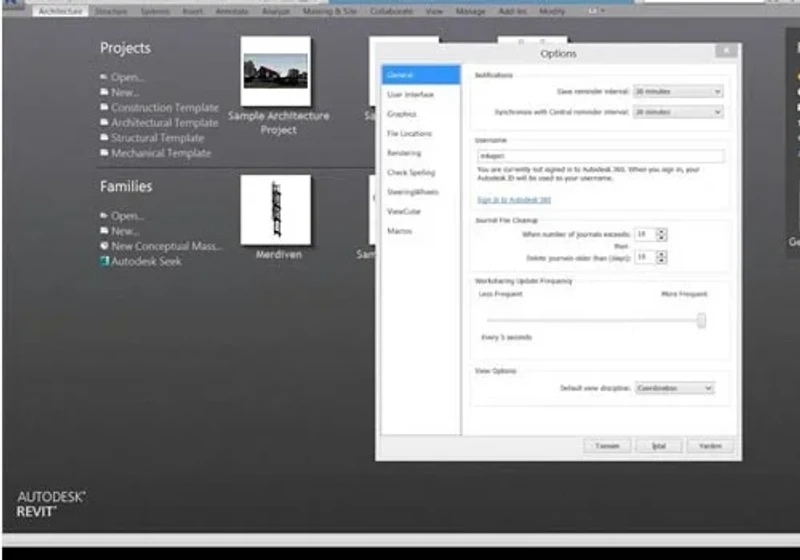800x560 pixels.
Task: Click the Autodesk Seek icon
Action: coord(104,261)
